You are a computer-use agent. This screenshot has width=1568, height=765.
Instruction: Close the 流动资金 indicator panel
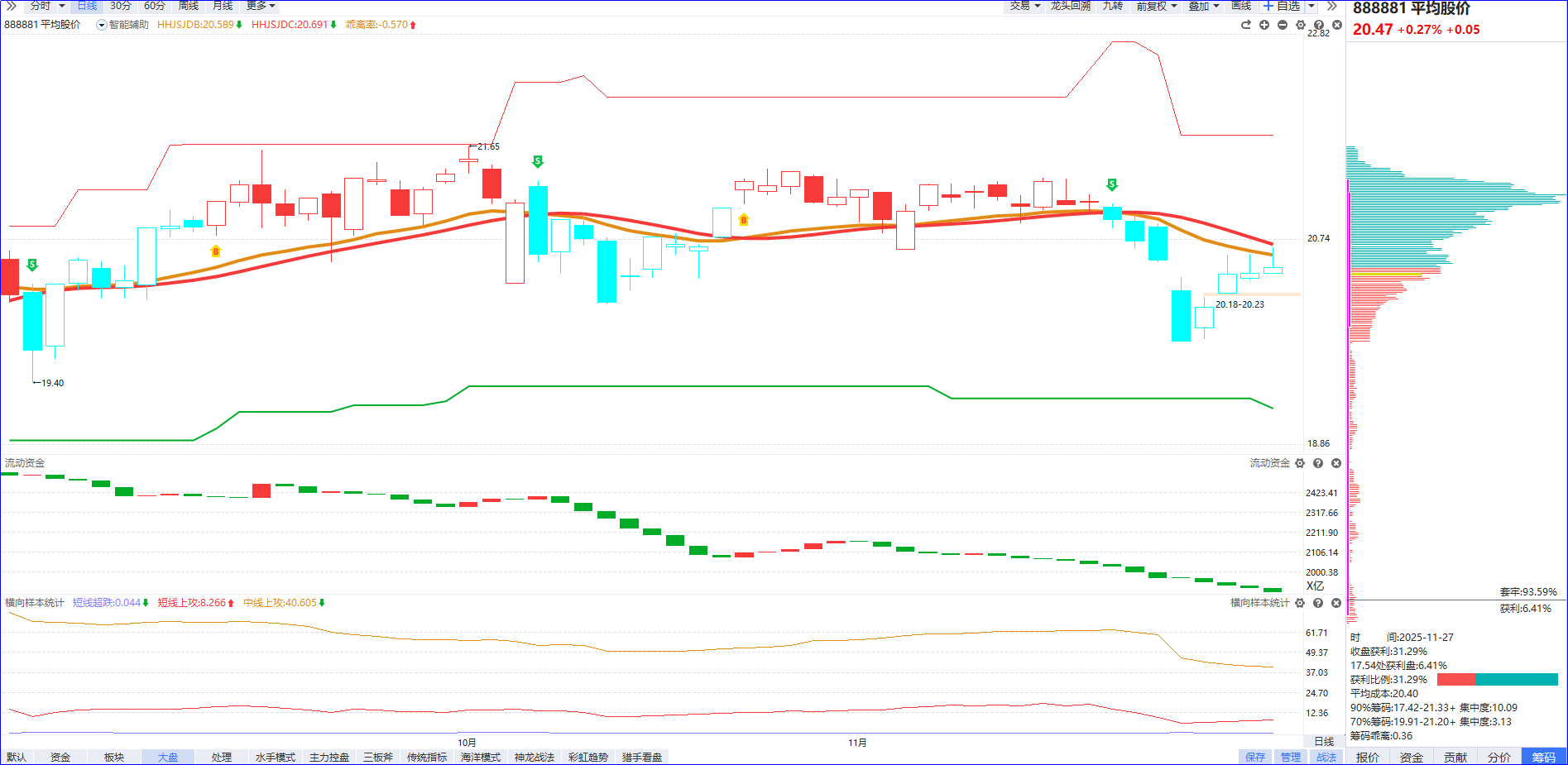click(1336, 463)
